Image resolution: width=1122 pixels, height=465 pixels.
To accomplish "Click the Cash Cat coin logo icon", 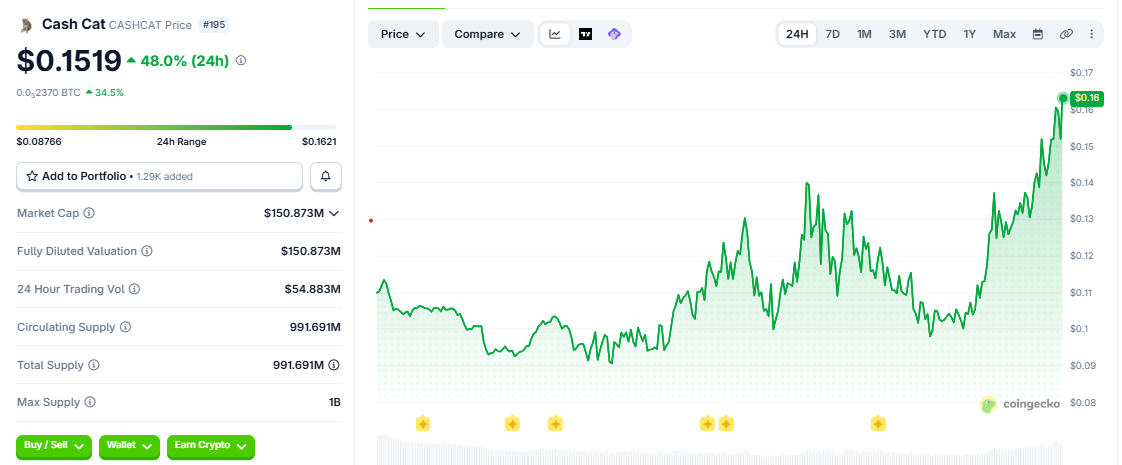I will click(x=26, y=26).
